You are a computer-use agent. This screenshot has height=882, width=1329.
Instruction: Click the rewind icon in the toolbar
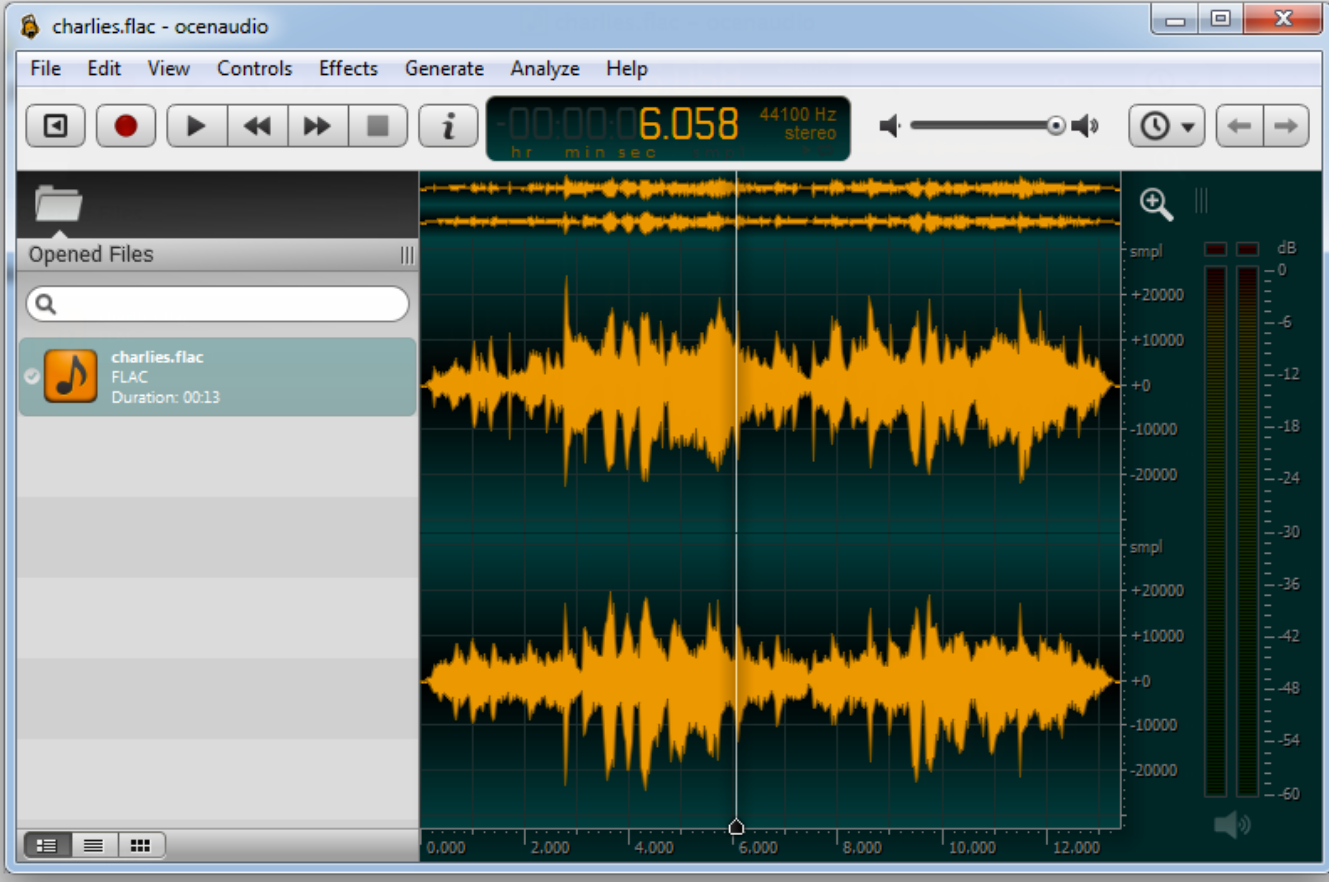click(x=257, y=125)
